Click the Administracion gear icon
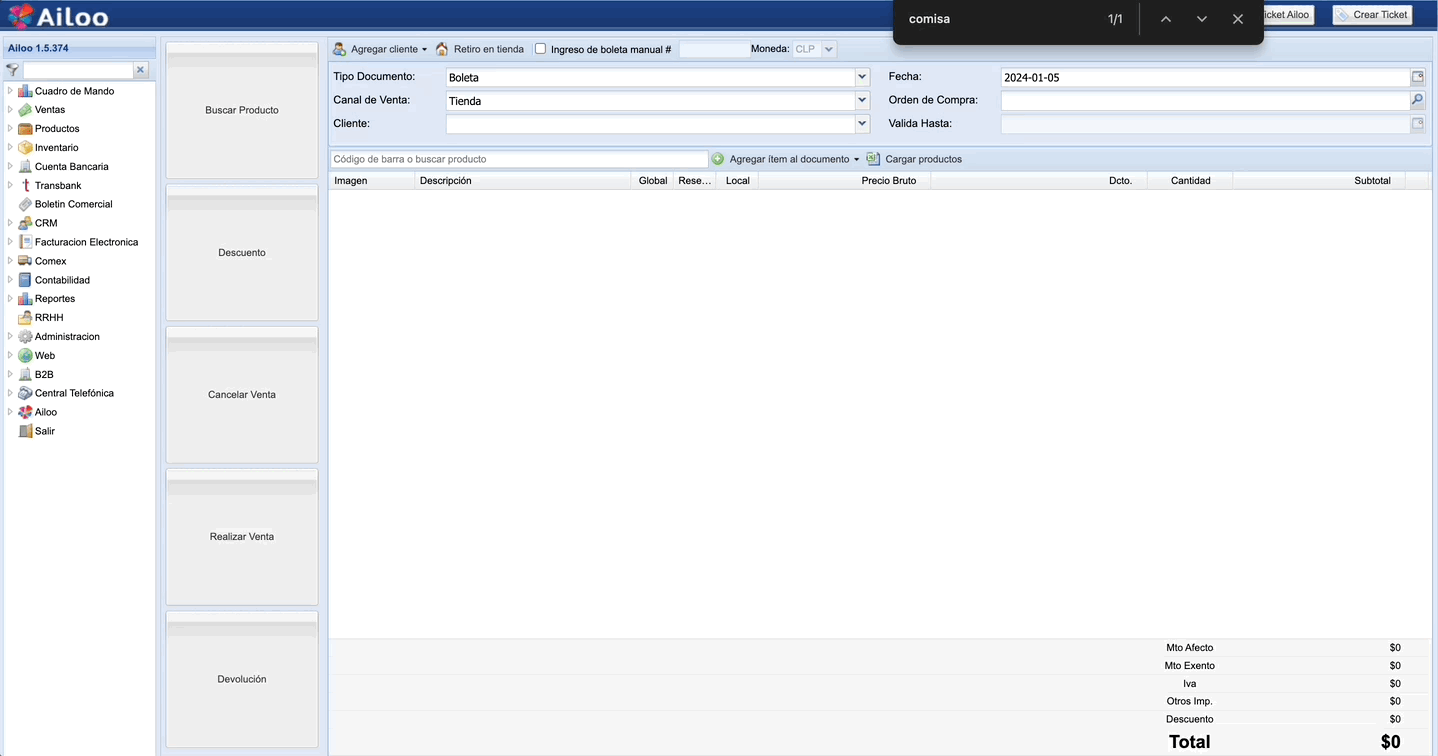 (25, 337)
